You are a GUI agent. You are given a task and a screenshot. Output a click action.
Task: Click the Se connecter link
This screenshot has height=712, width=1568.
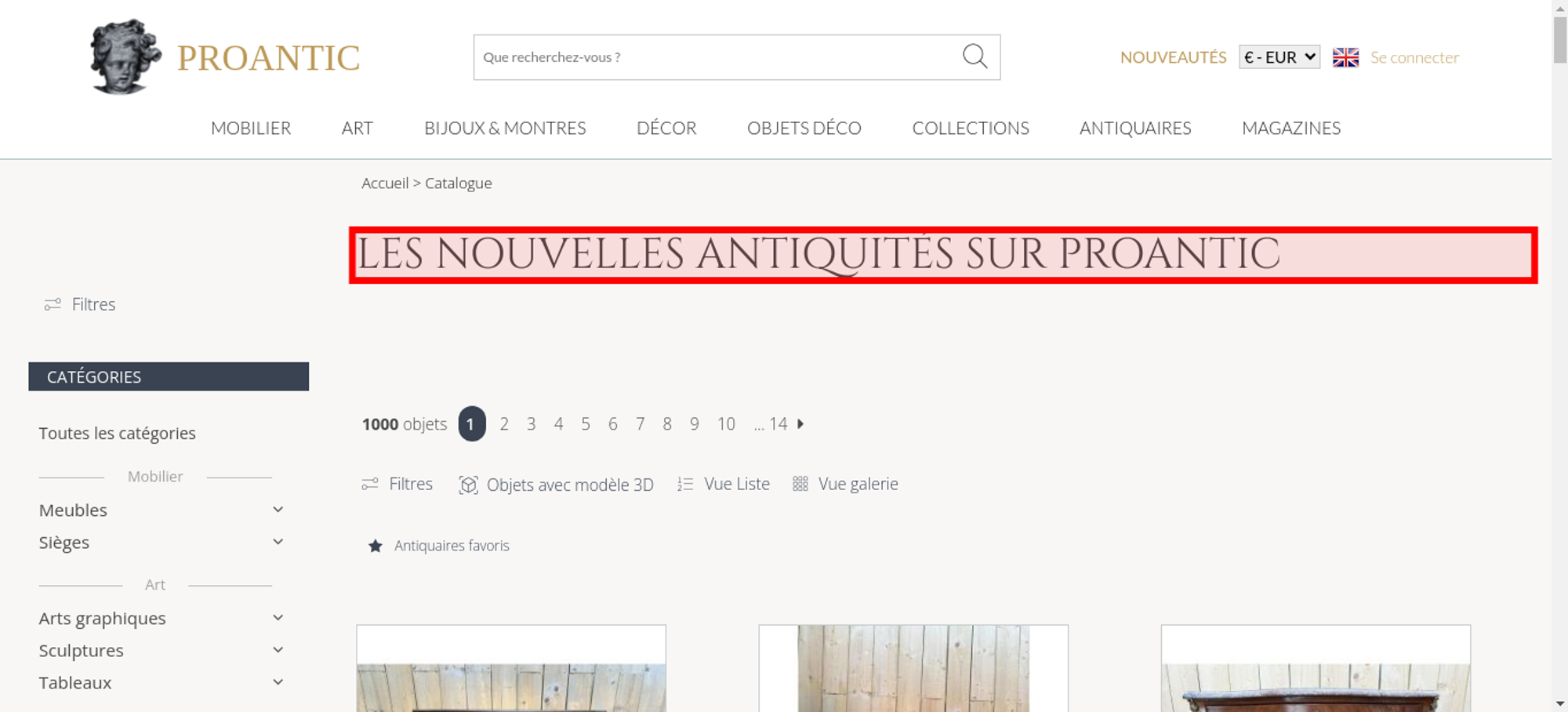pyautogui.click(x=1414, y=57)
